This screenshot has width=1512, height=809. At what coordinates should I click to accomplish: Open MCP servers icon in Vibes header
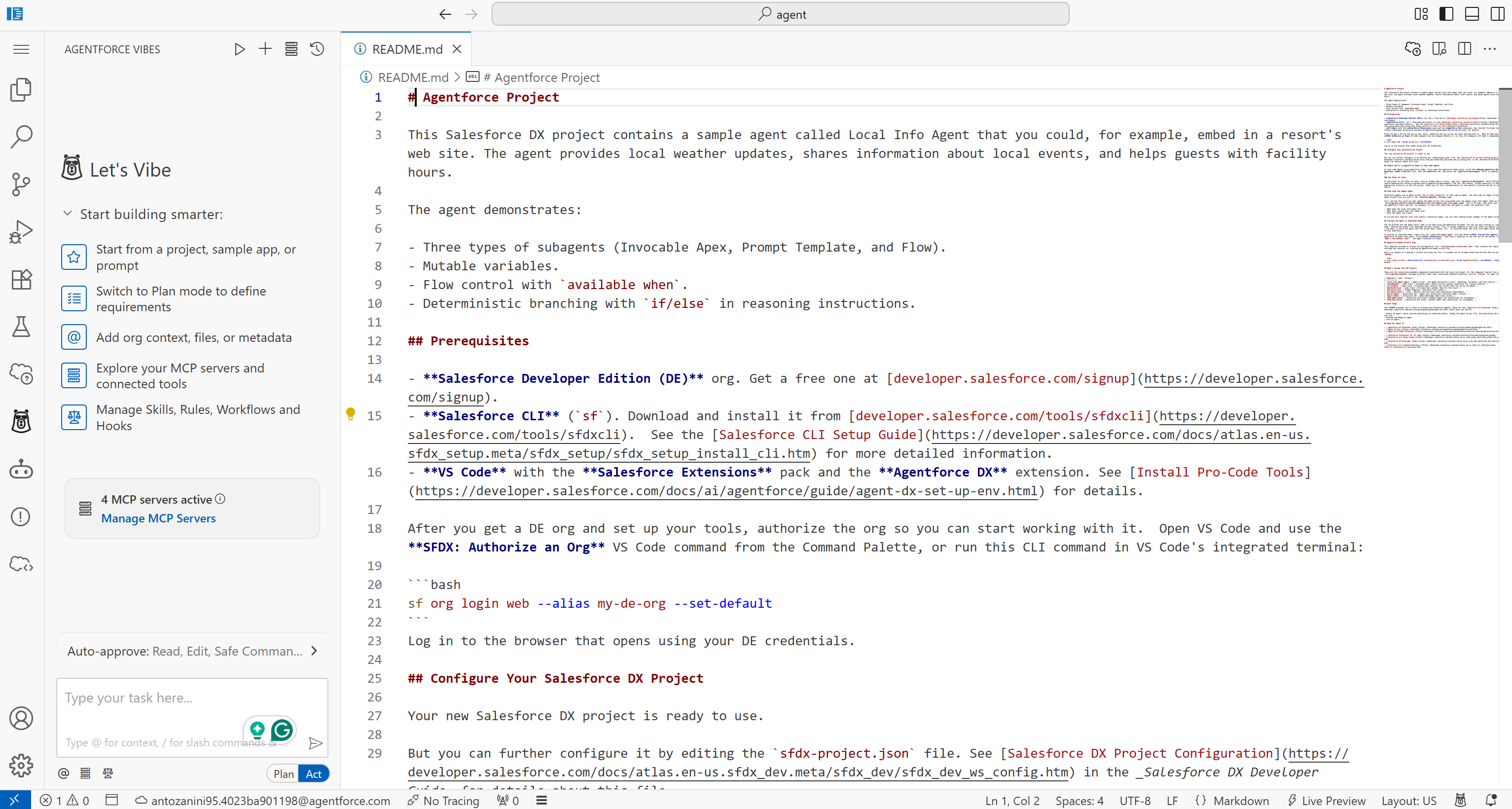(291, 49)
